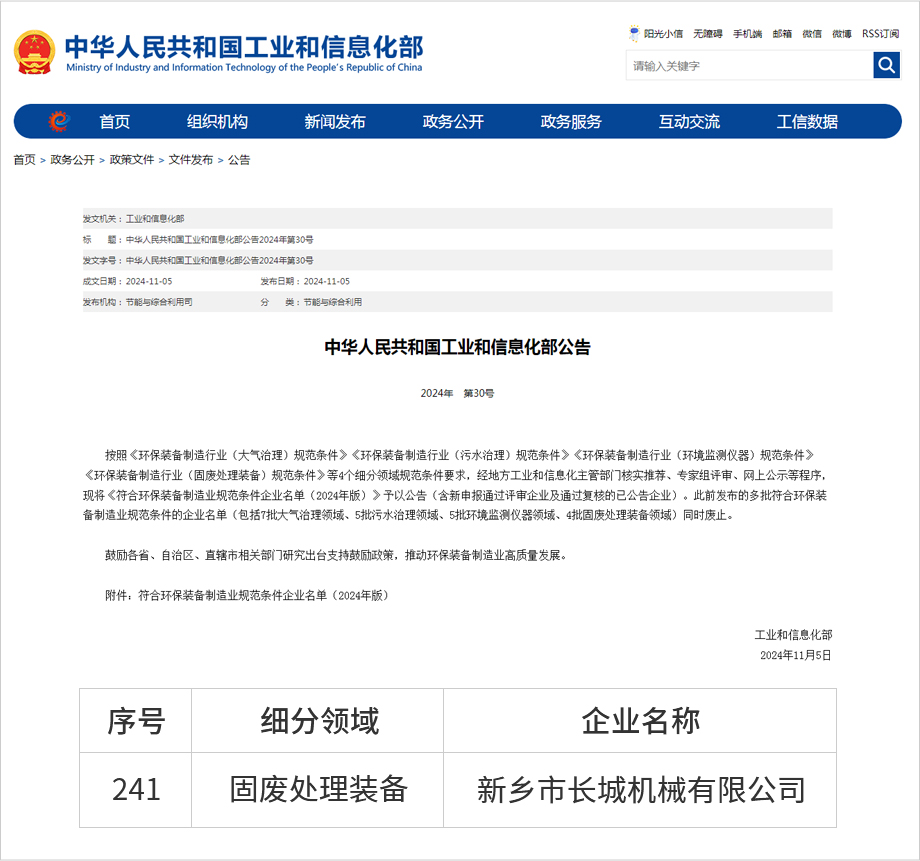920x861 pixels.
Task: Open the 阳光小信 robot assistant icon
Action: (x=634, y=34)
